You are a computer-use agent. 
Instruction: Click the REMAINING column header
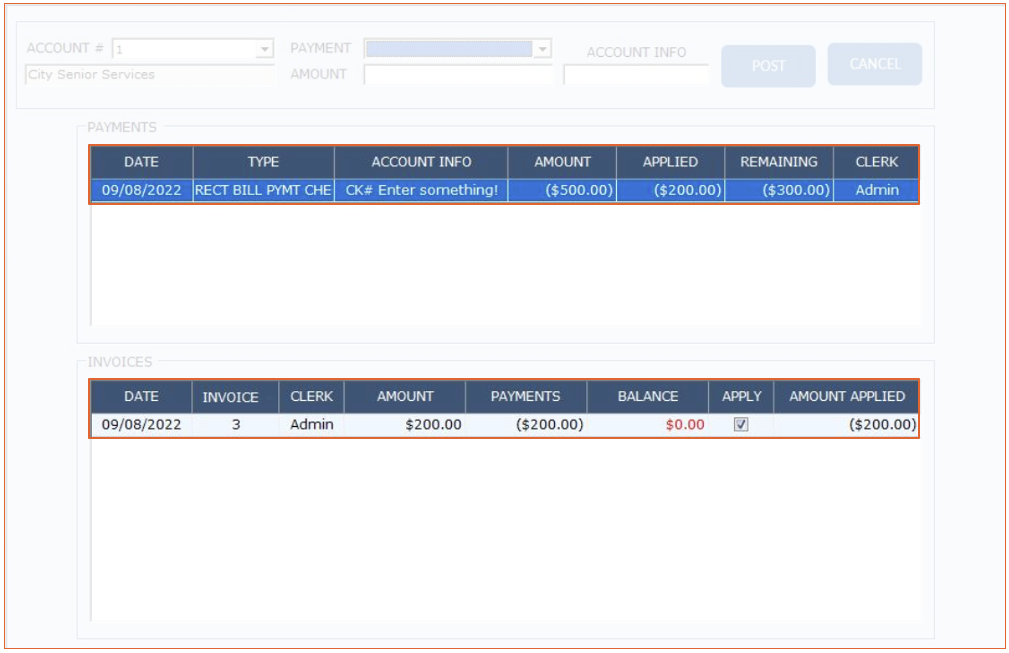point(778,161)
